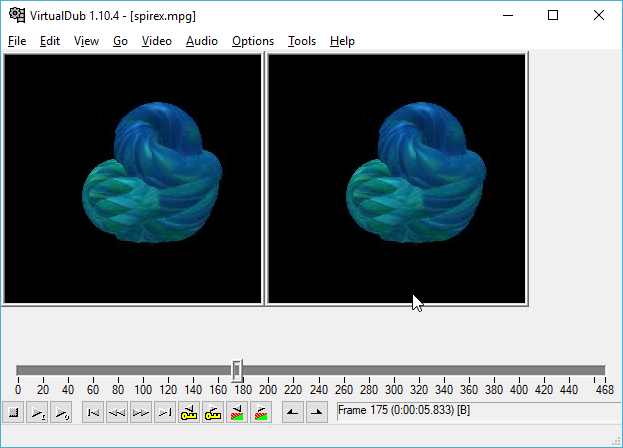
Task: Open the Go menu
Action: [120, 41]
